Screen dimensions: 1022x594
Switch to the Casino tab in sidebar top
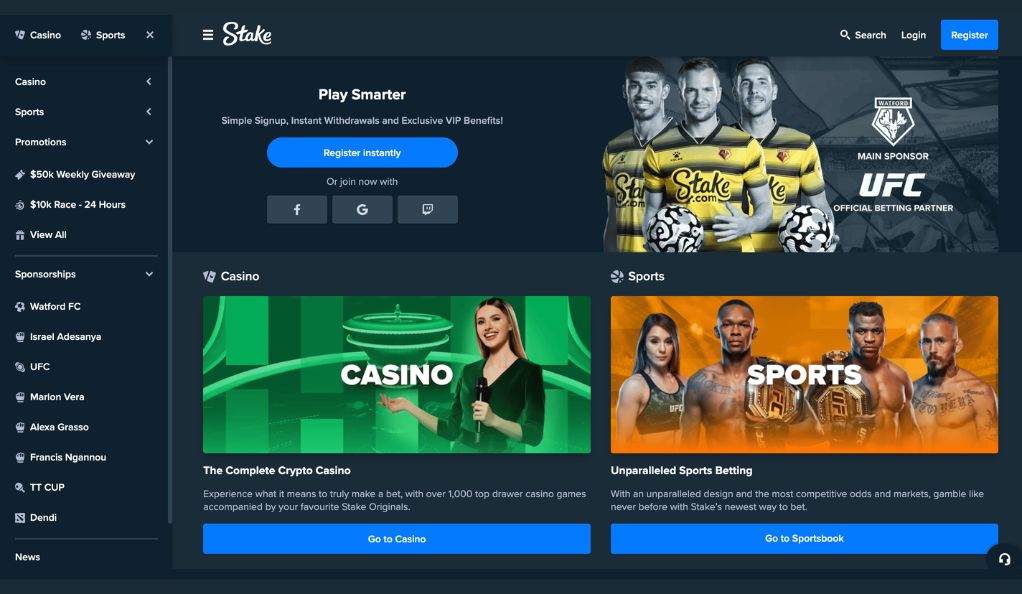tap(38, 35)
